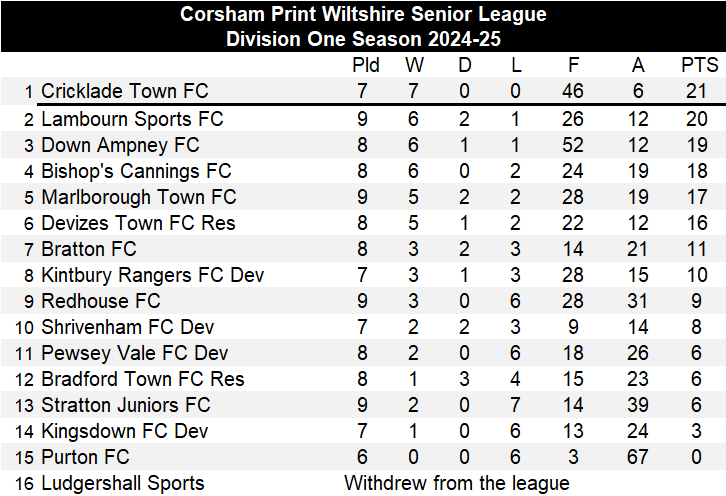Screen dimensions: 726x496
Task: Select the W column header
Action: coord(414,65)
